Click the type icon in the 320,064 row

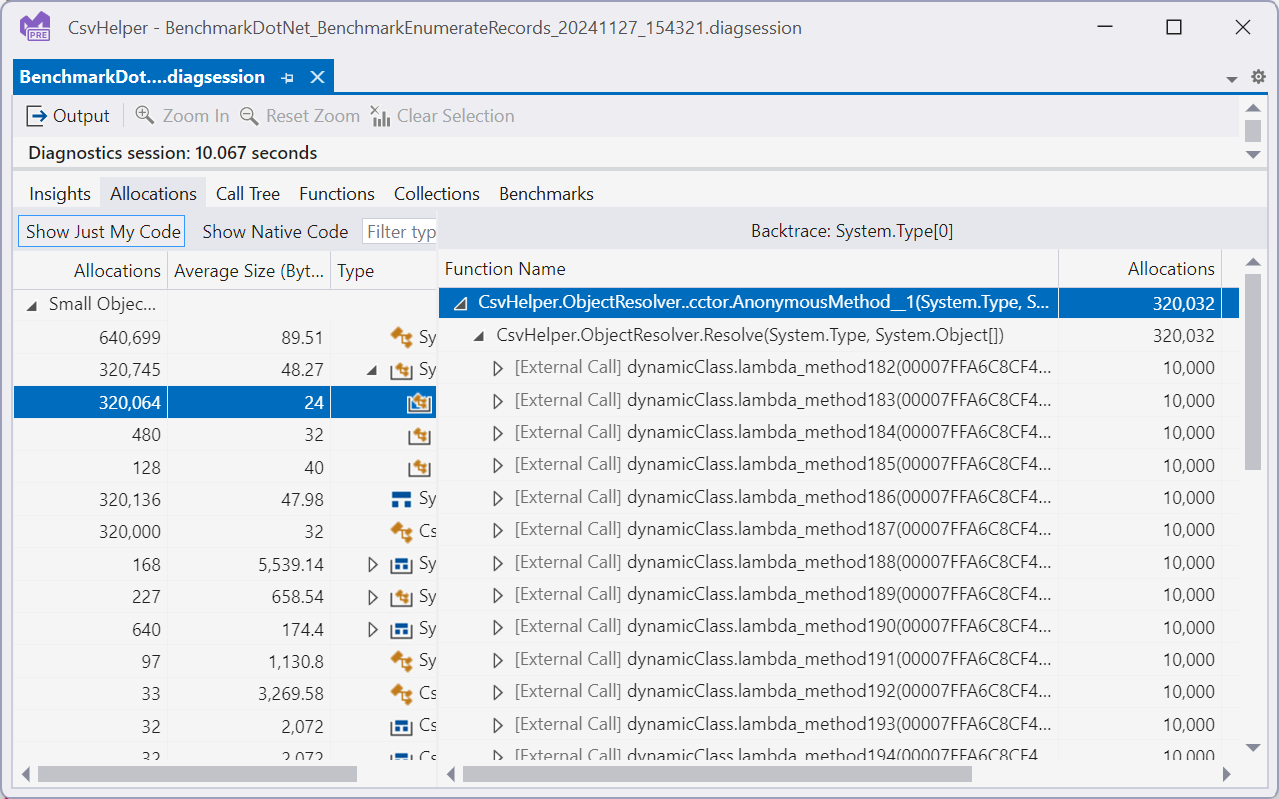coord(419,403)
